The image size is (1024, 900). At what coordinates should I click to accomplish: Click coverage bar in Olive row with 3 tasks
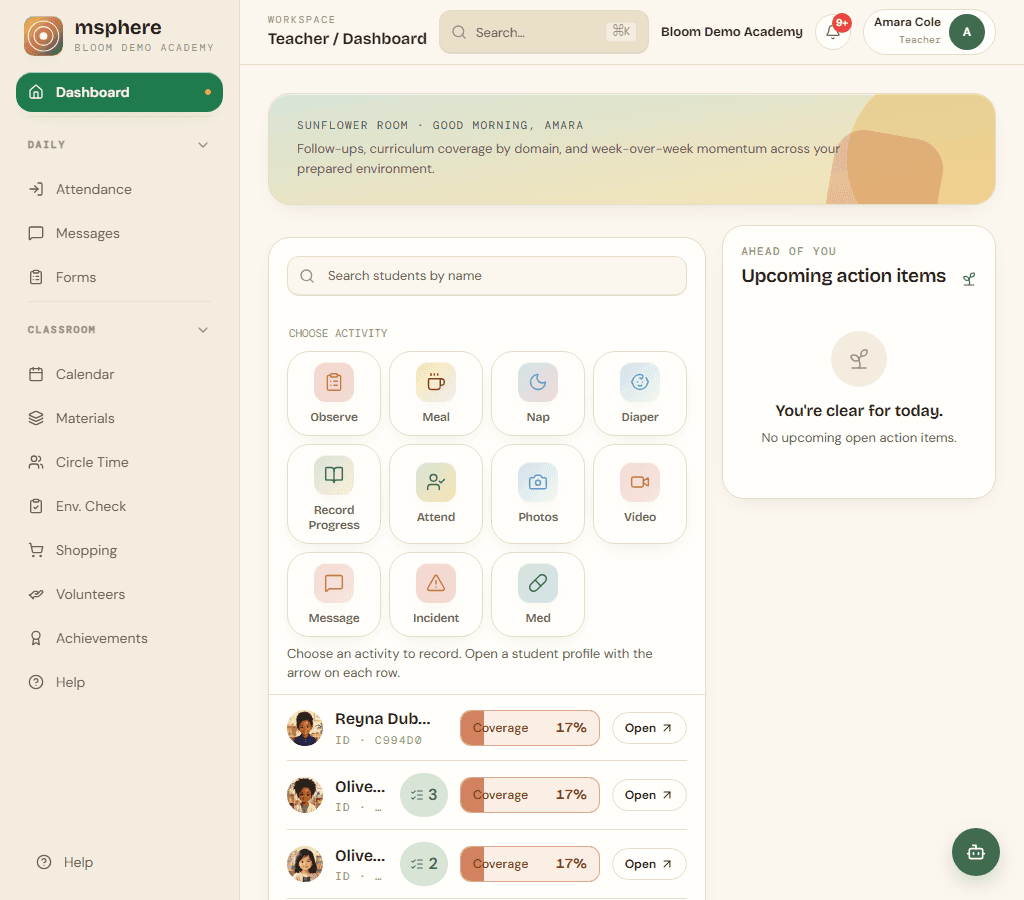point(530,795)
